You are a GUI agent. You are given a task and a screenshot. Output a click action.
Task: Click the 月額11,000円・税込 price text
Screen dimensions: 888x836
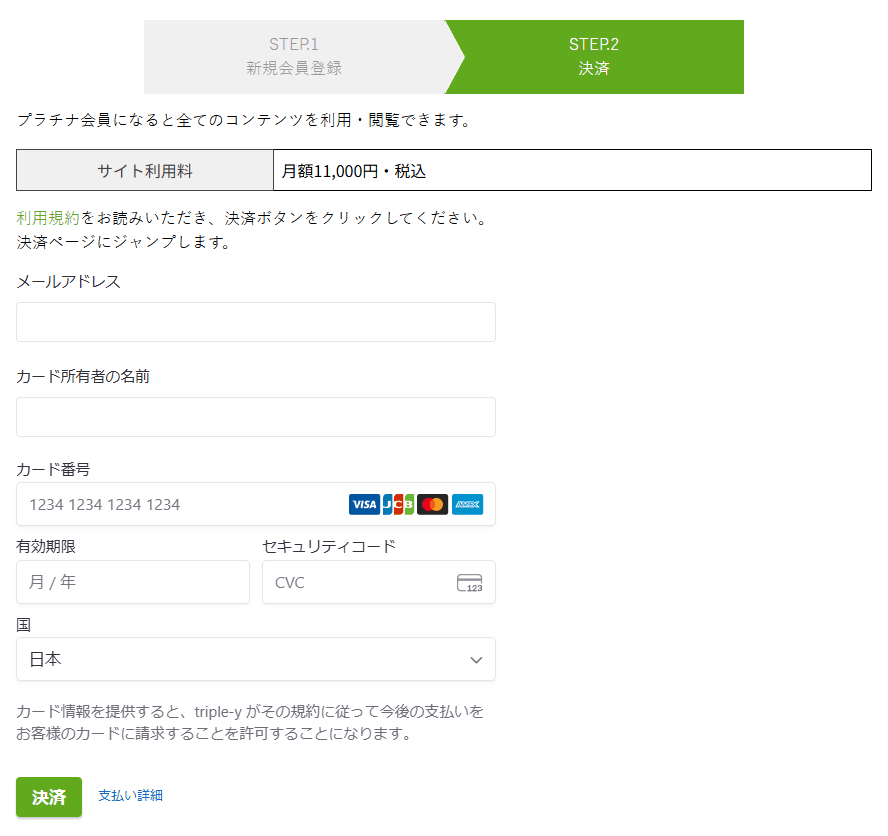354,170
